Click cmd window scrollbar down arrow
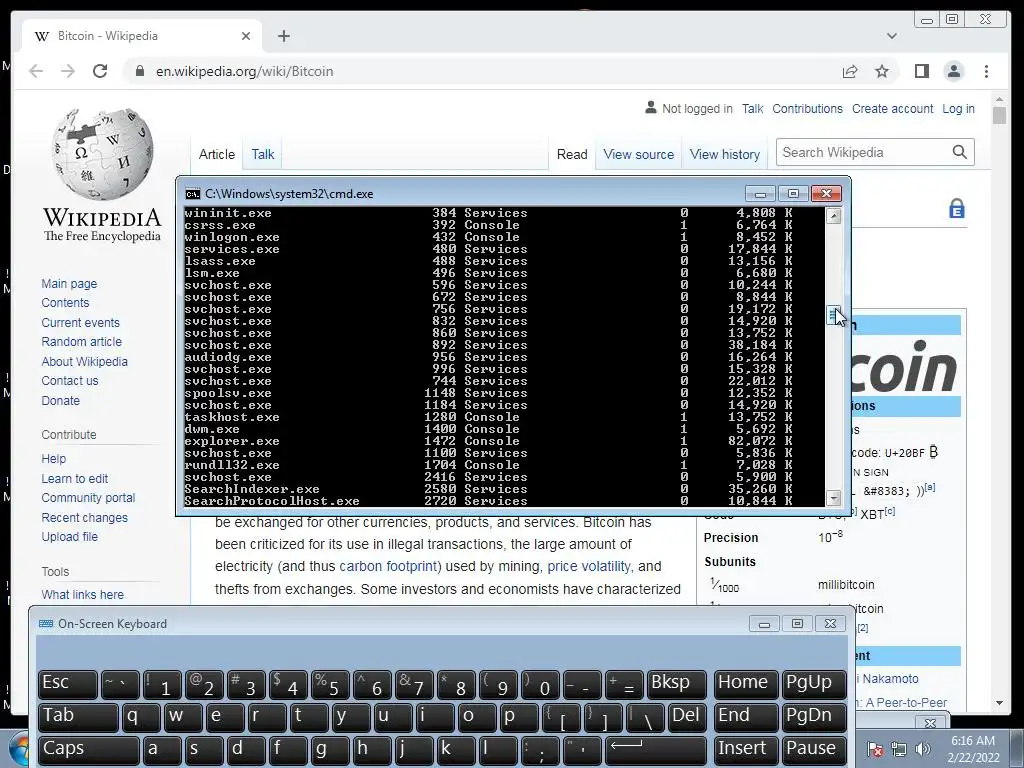 [x=833, y=498]
